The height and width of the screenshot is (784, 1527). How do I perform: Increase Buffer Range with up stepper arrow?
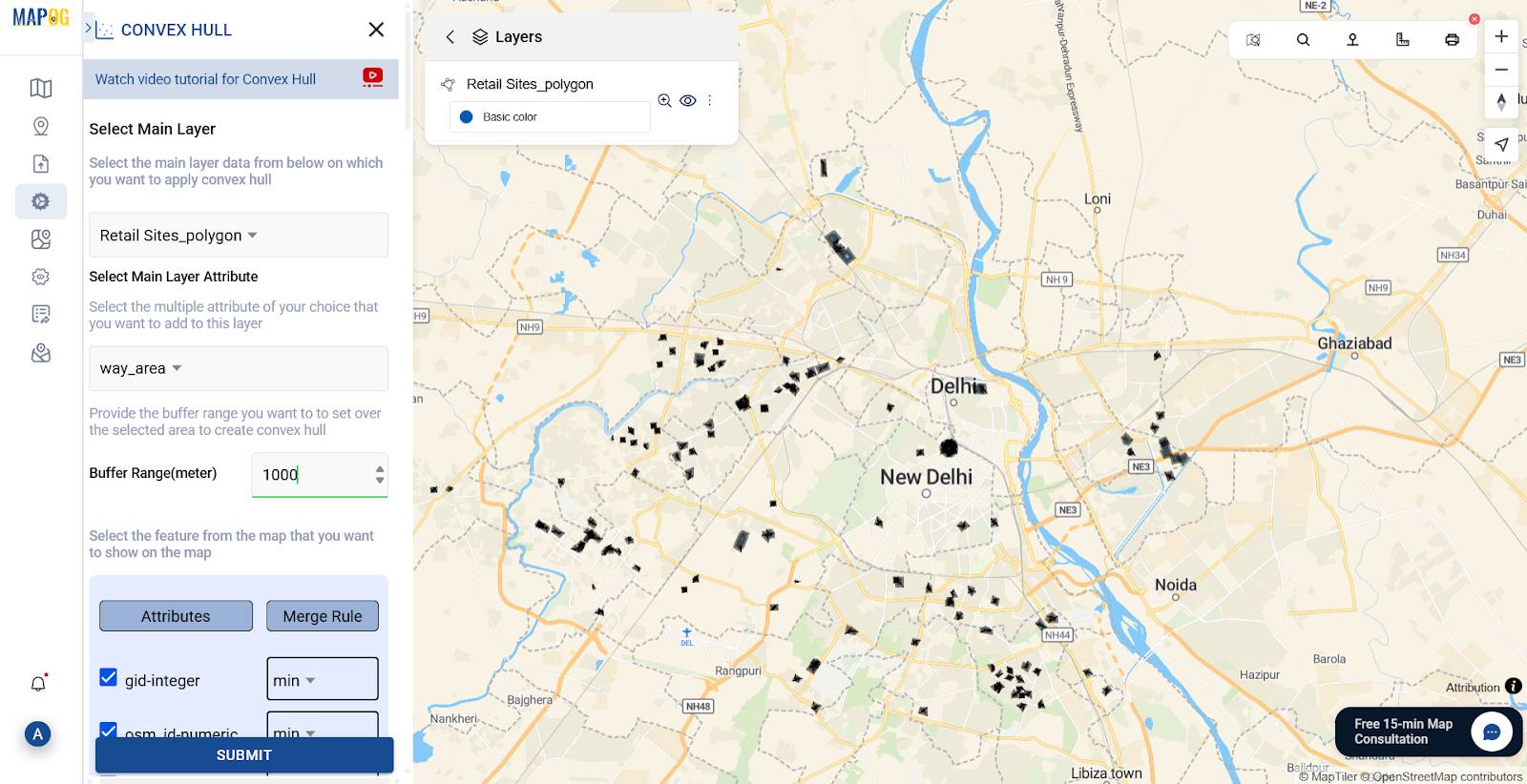coord(380,468)
